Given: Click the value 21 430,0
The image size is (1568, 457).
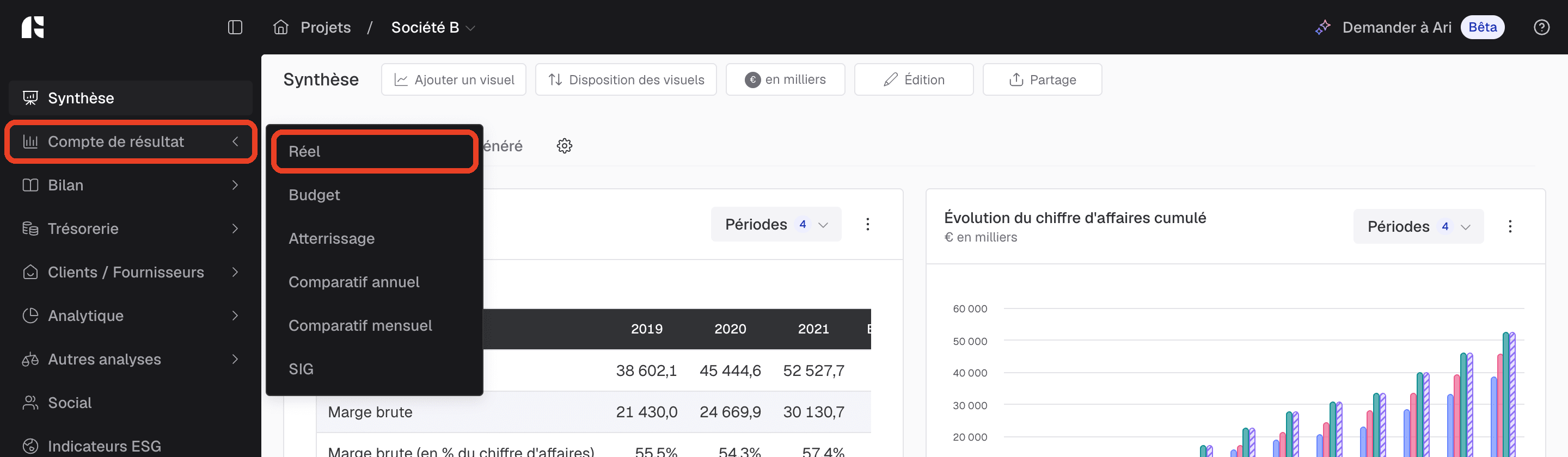Looking at the screenshot, I should click(x=646, y=412).
